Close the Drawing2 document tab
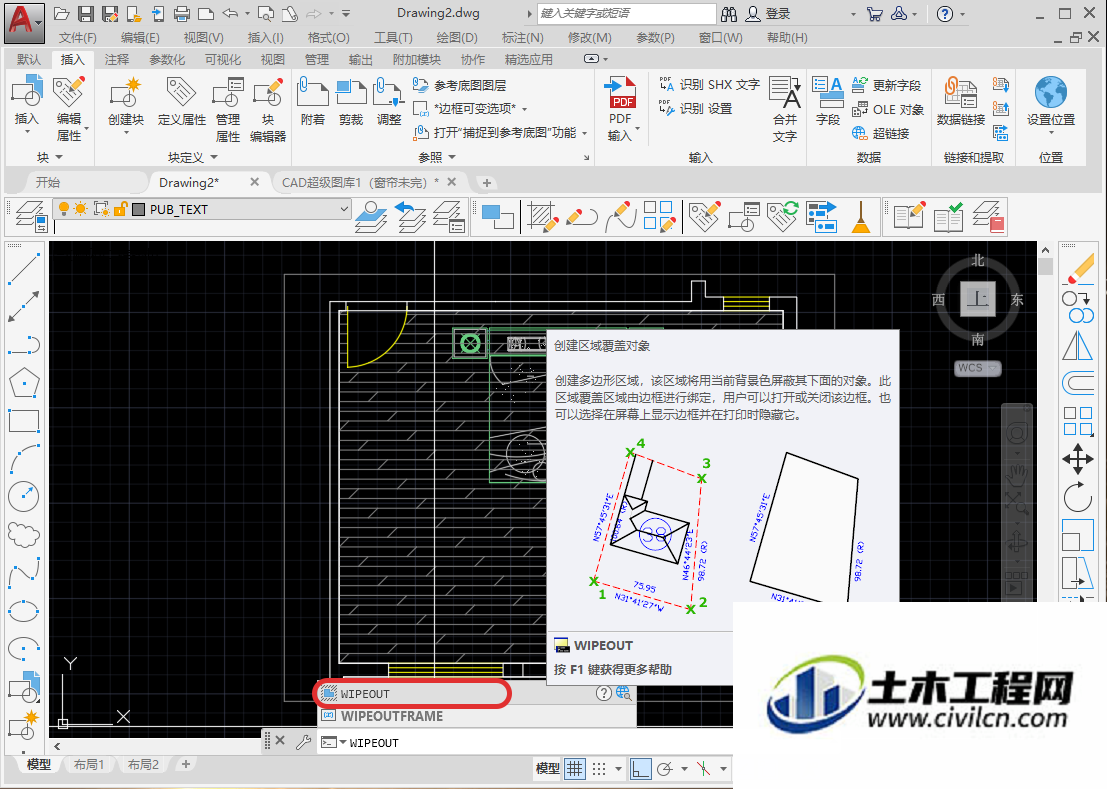The height and width of the screenshot is (789, 1107). click(x=255, y=182)
